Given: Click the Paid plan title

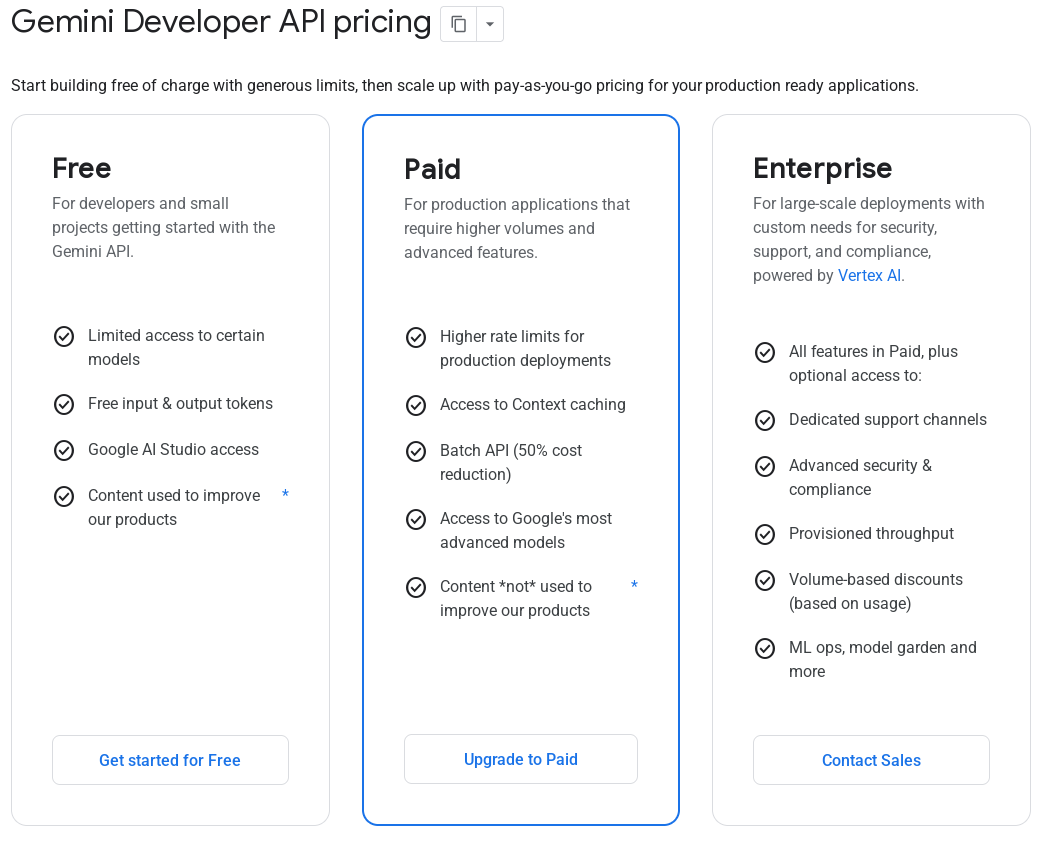Looking at the screenshot, I should pyautogui.click(x=432, y=169).
